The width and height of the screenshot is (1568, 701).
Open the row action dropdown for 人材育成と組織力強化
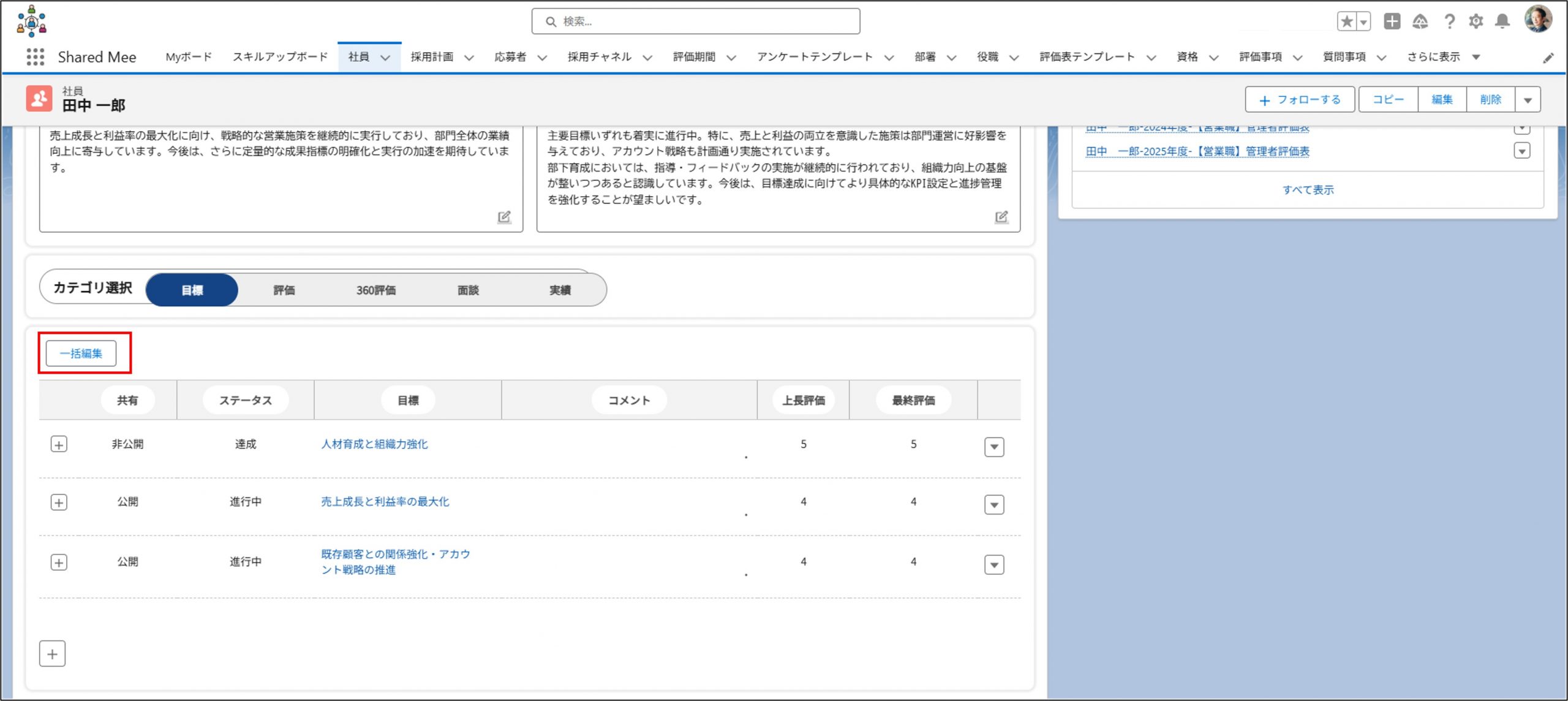point(993,447)
